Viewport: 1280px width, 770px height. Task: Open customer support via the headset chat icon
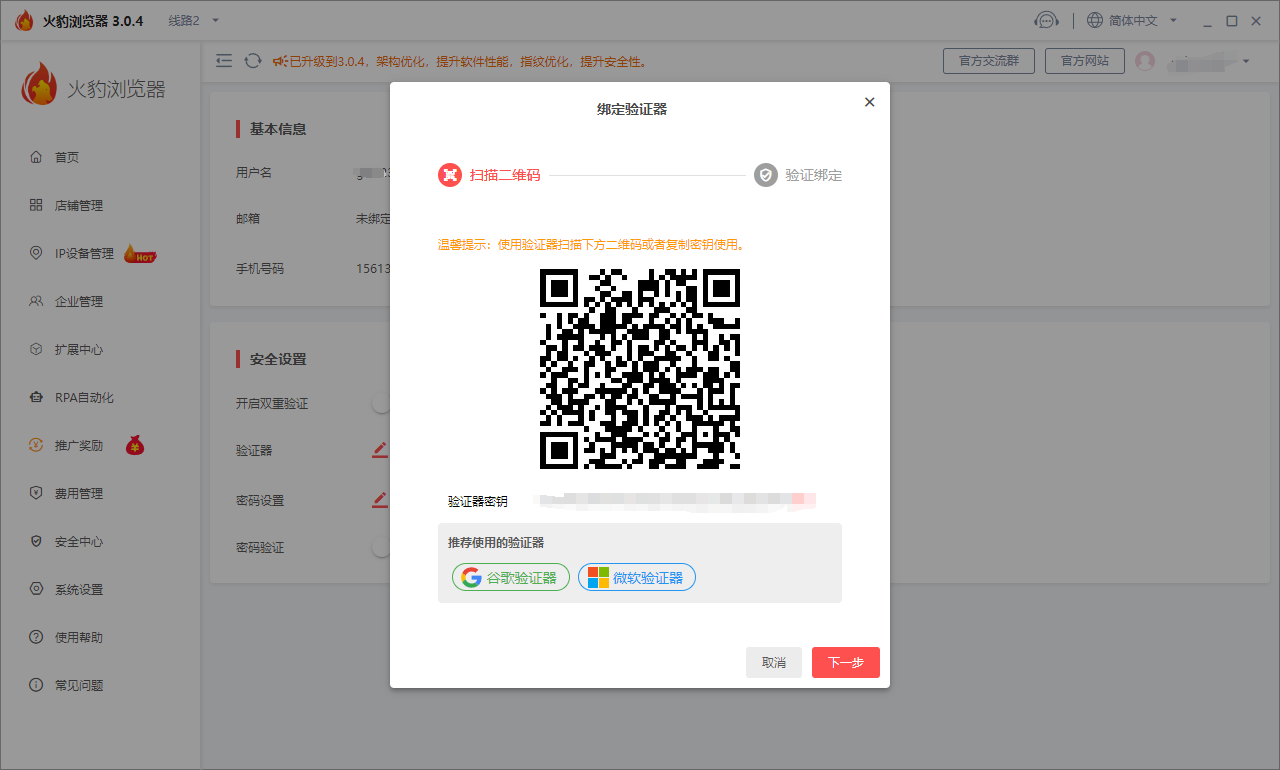(x=1046, y=19)
